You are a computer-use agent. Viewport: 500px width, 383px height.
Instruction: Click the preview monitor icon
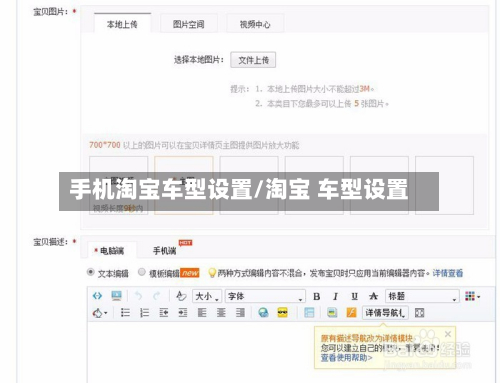116,296
